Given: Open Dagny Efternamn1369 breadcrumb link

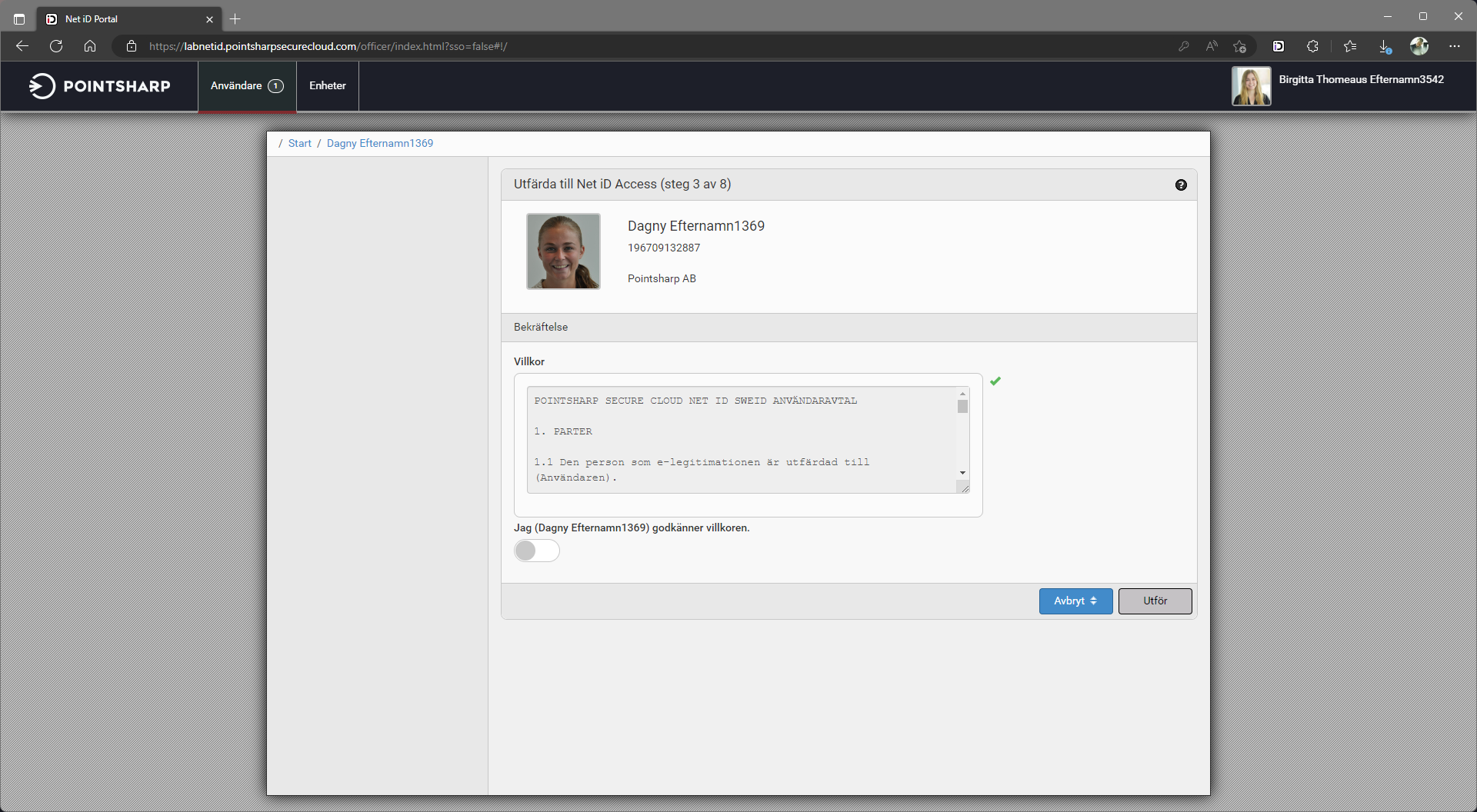Looking at the screenshot, I should (380, 144).
